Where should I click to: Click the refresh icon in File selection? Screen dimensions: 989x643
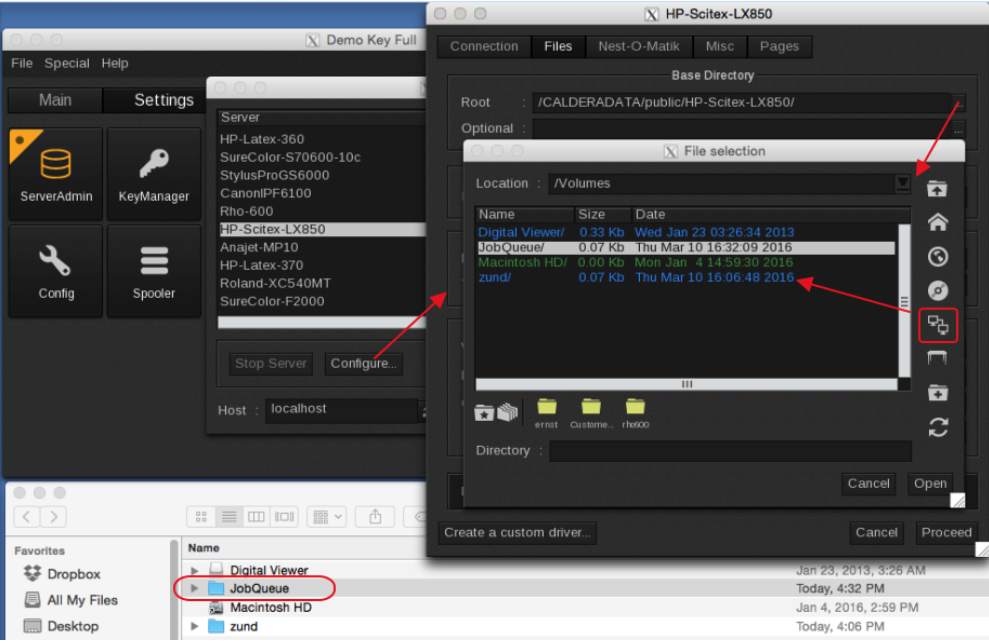point(938,427)
